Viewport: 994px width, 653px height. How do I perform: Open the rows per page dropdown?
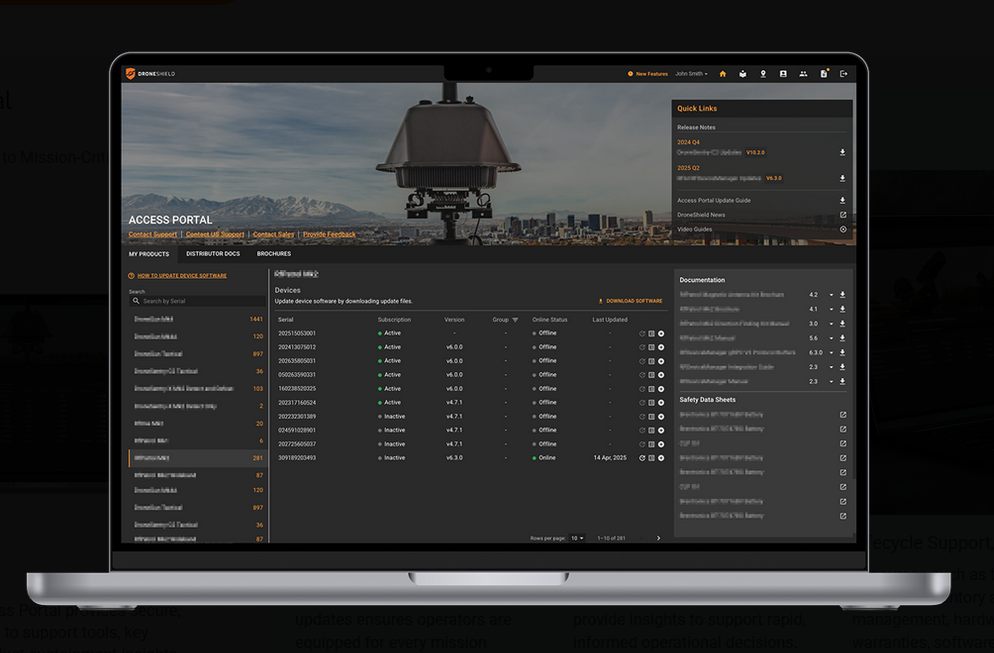point(577,538)
